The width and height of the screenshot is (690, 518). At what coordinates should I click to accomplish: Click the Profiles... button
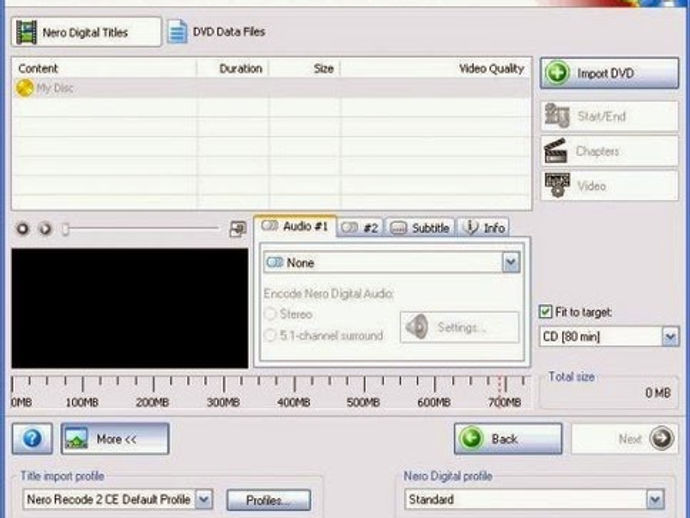269,500
